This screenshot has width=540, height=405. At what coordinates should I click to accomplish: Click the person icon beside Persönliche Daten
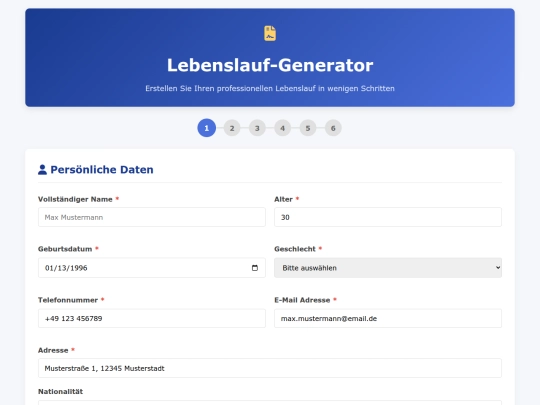tap(42, 169)
